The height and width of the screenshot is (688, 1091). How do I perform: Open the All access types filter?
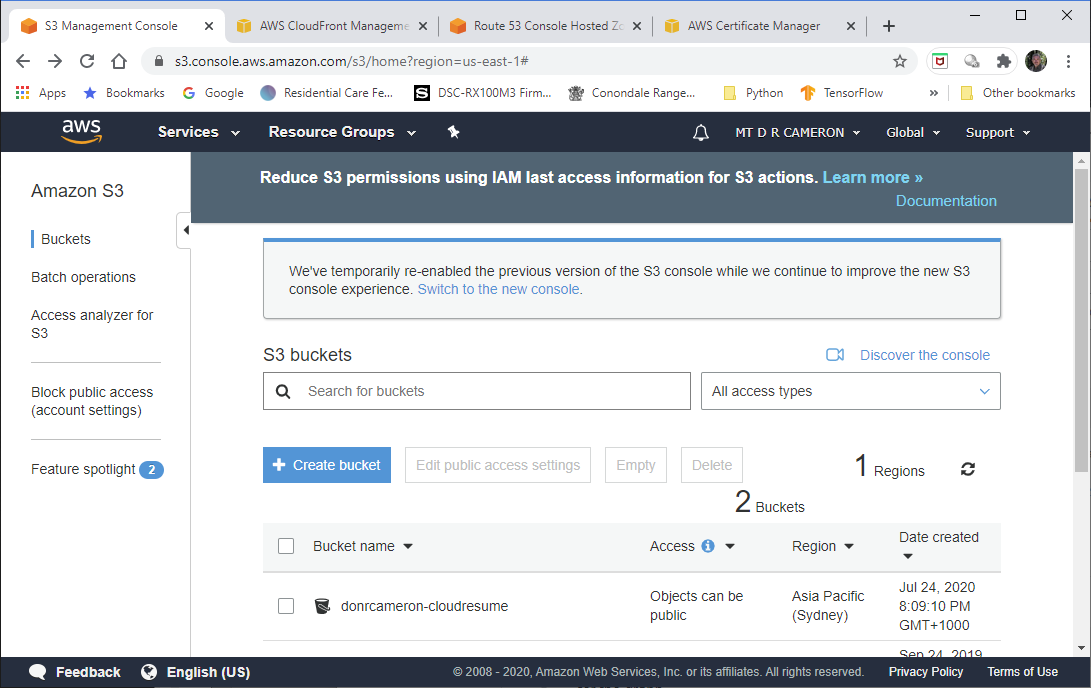850,391
